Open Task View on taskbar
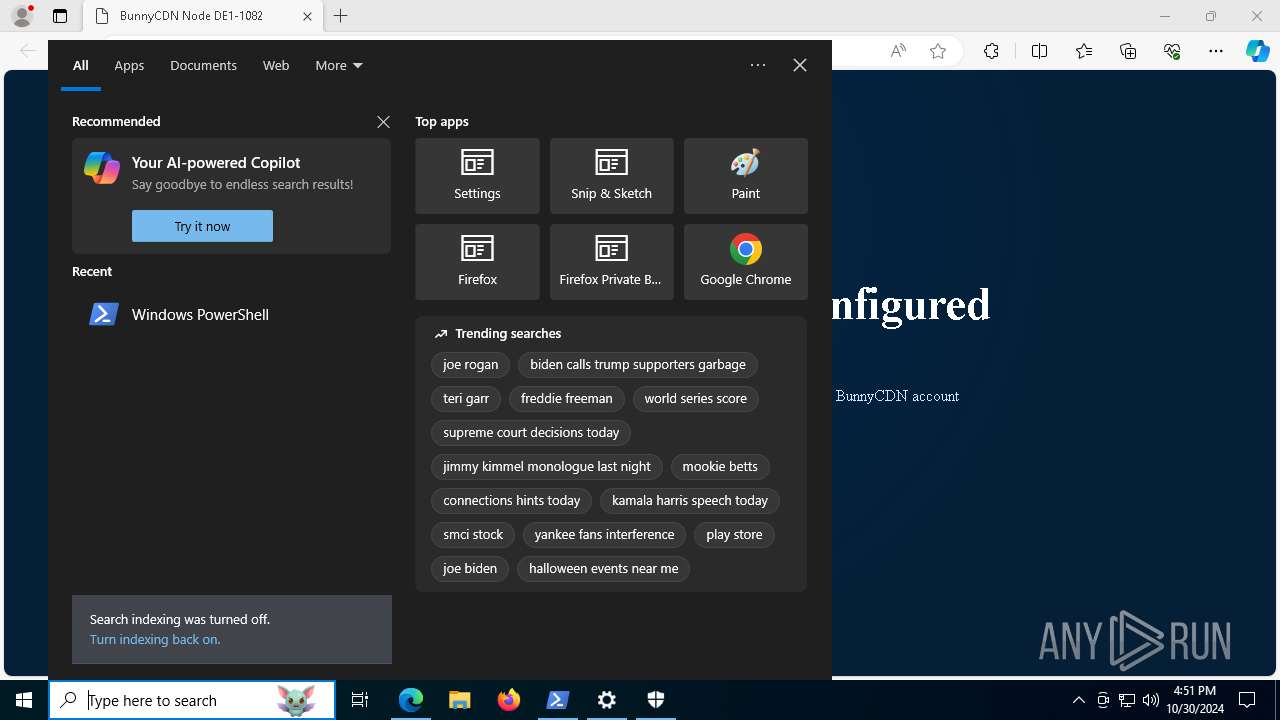 click(x=360, y=700)
